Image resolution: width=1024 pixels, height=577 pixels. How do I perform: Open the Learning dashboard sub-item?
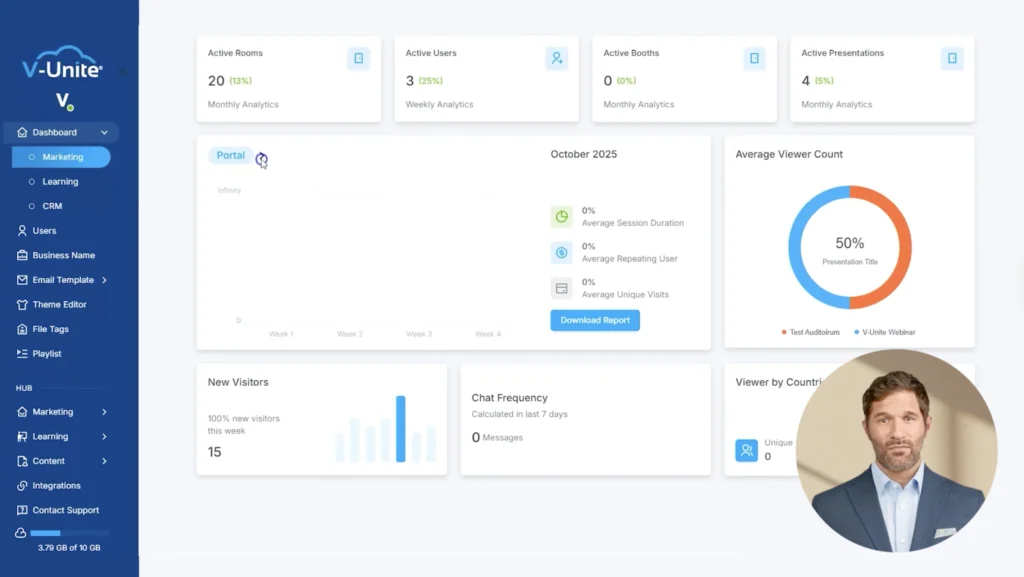click(x=60, y=182)
